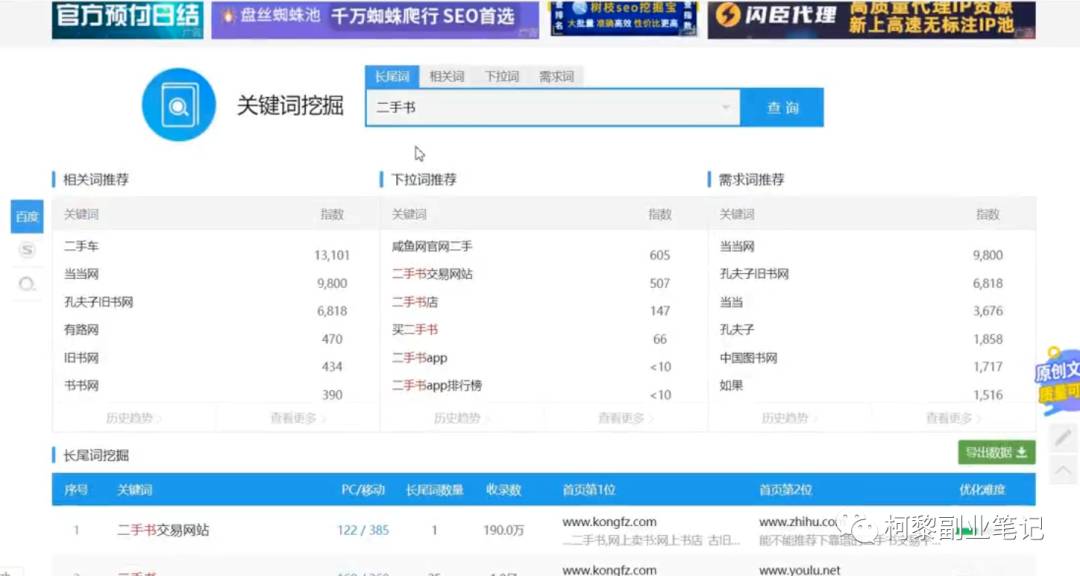Open 查看更多 under 需求词推荐

pyautogui.click(x=953, y=418)
